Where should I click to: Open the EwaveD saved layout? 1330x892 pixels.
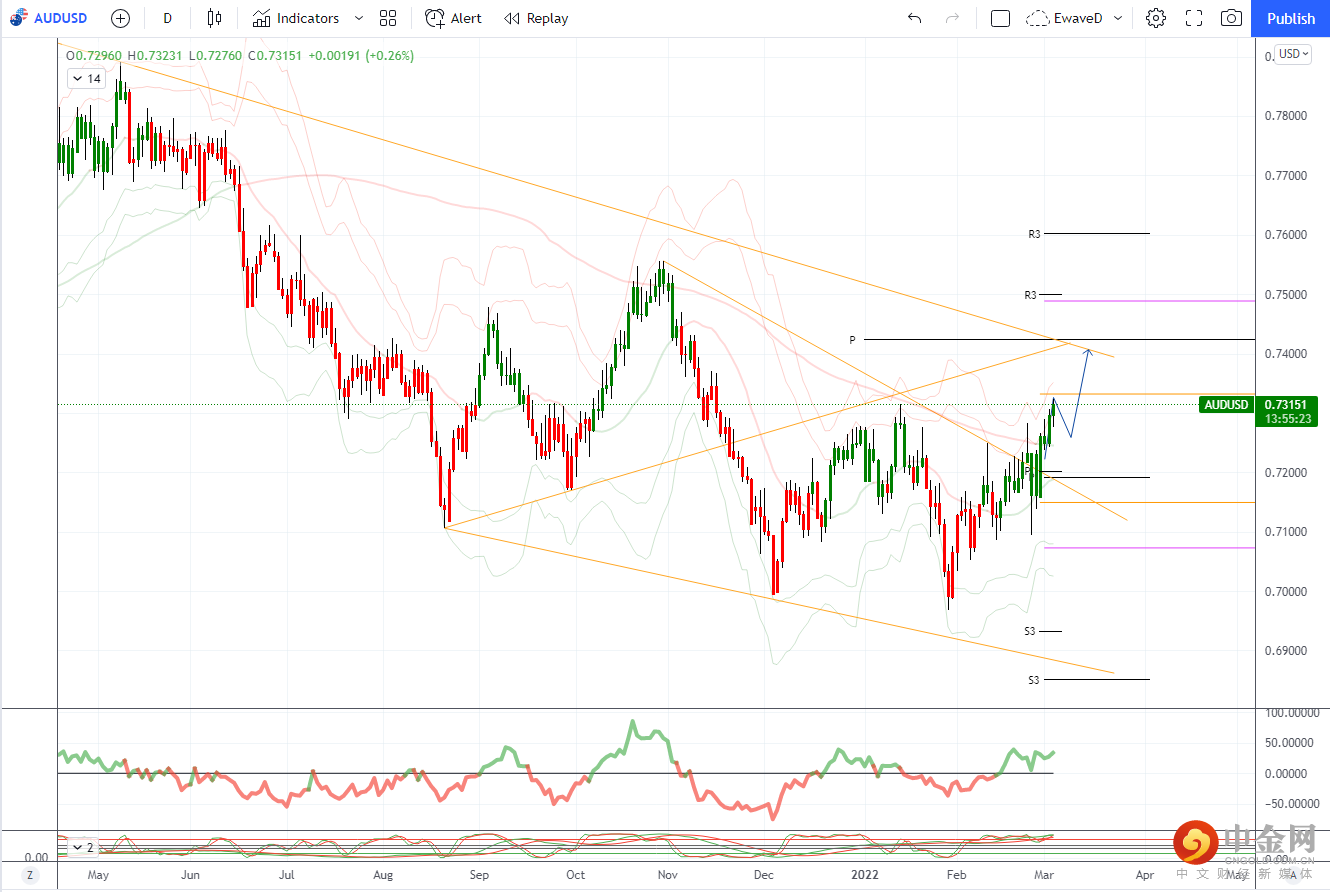pos(1065,18)
